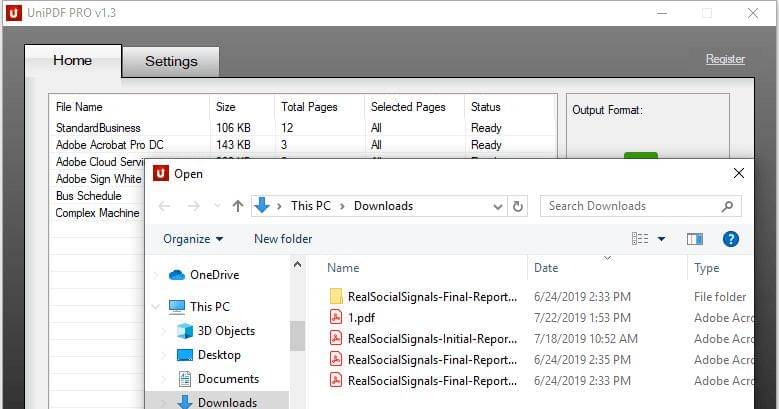Click the Downloads arrow icon in address bar

(x=262, y=205)
